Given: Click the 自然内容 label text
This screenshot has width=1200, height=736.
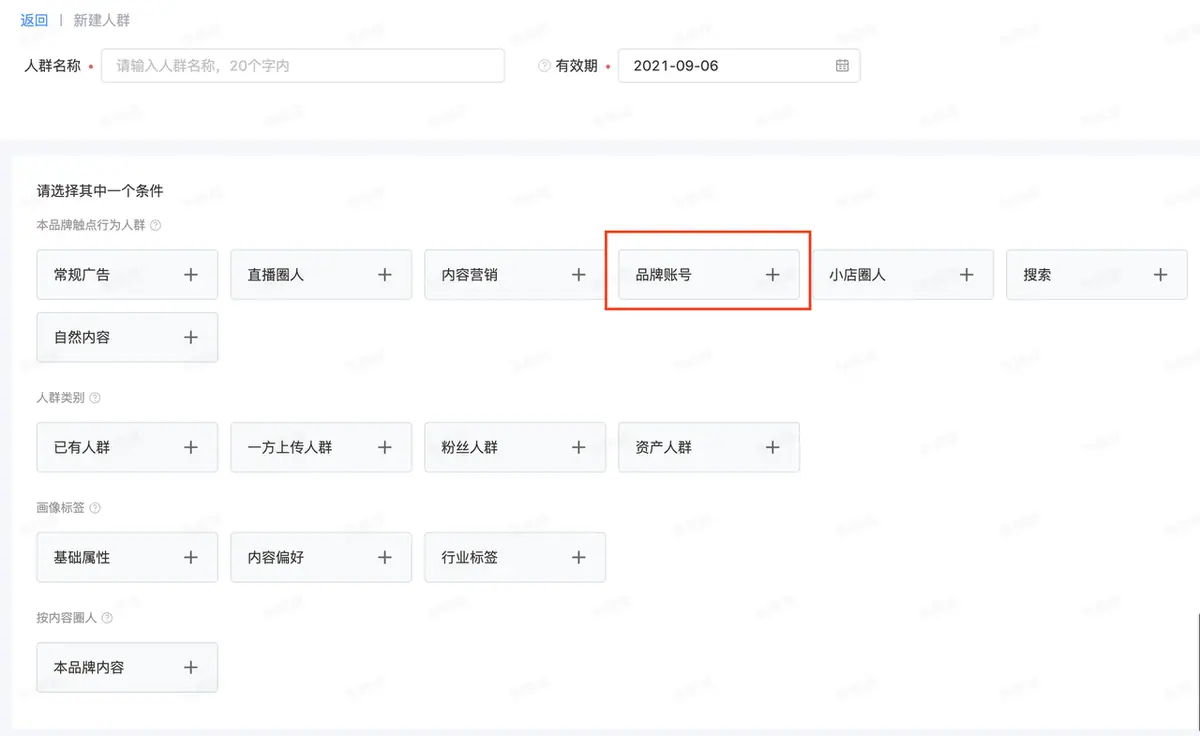Looking at the screenshot, I should (82, 337).
